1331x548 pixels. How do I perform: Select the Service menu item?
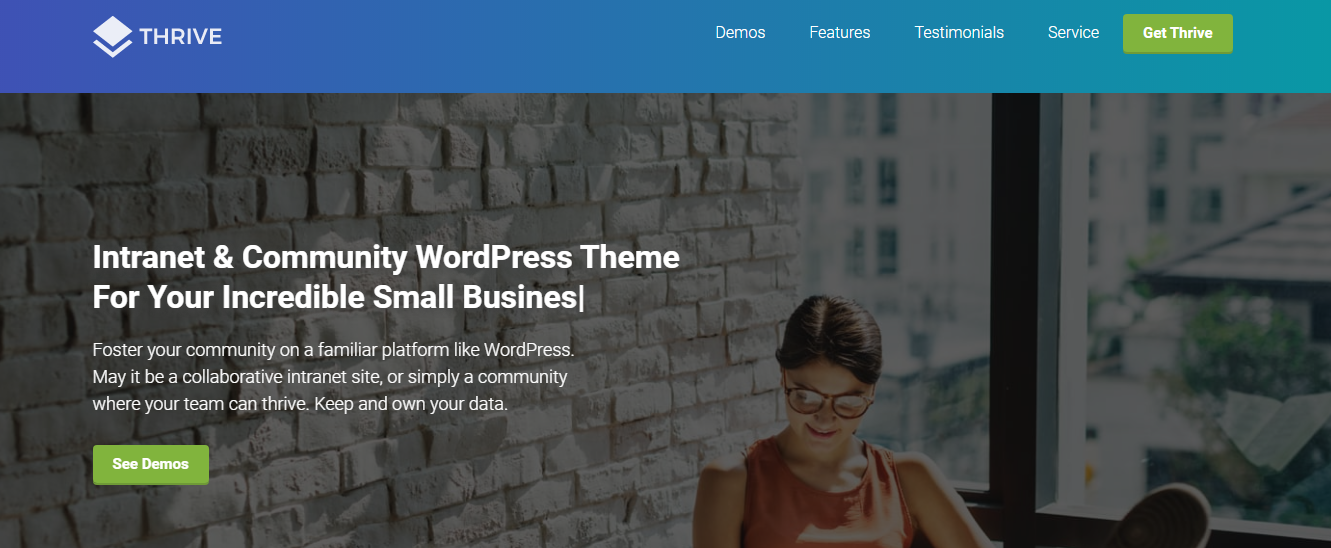click(1073, 32)
